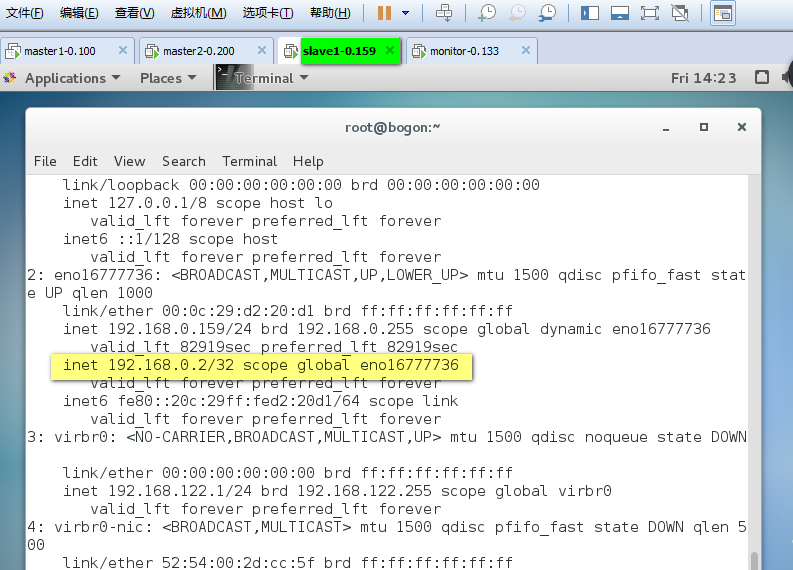Pause the running virtual machine

tap(384, 13)
